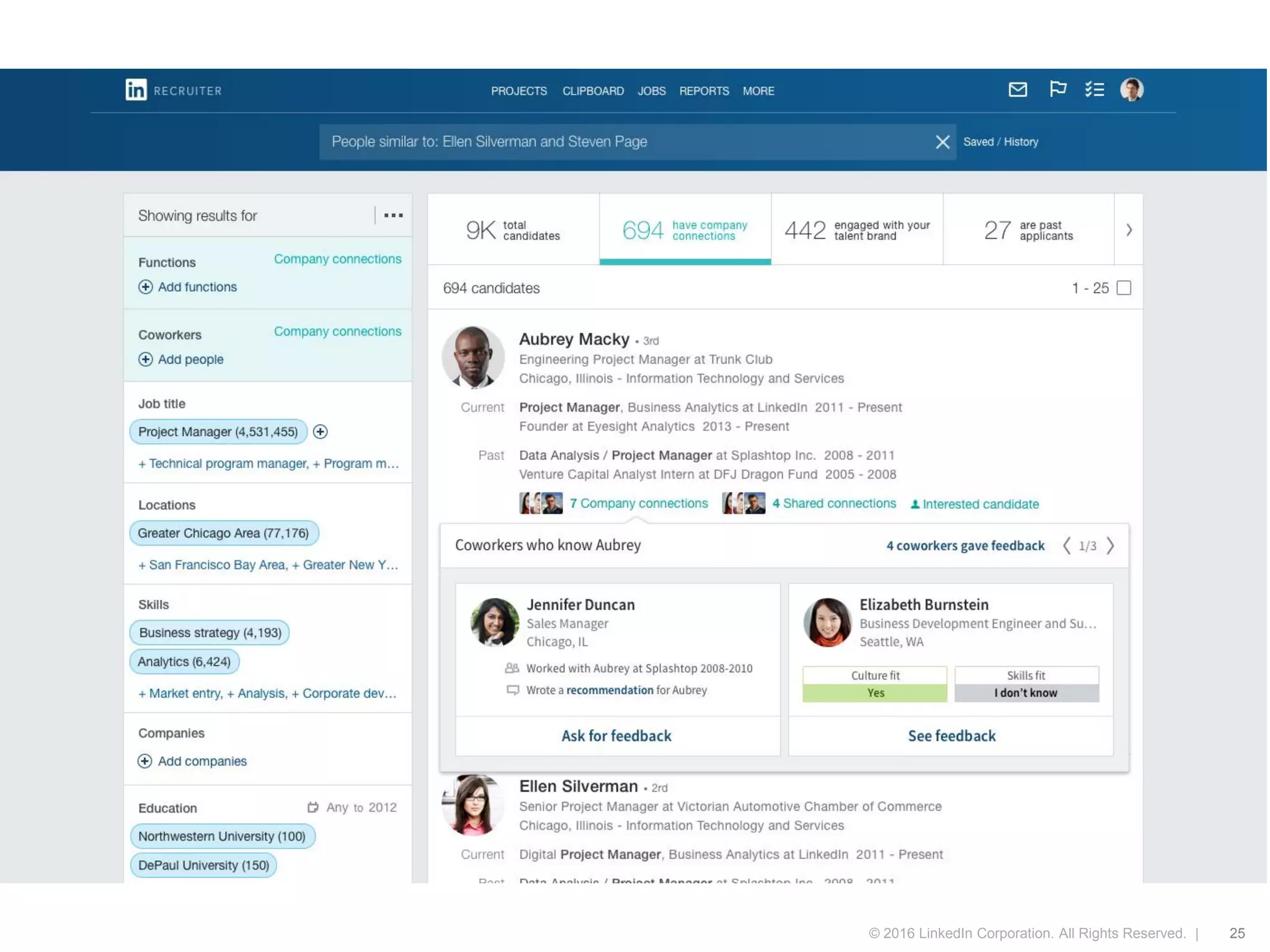Open Elizabeth Burnstein profile photo

827,622
